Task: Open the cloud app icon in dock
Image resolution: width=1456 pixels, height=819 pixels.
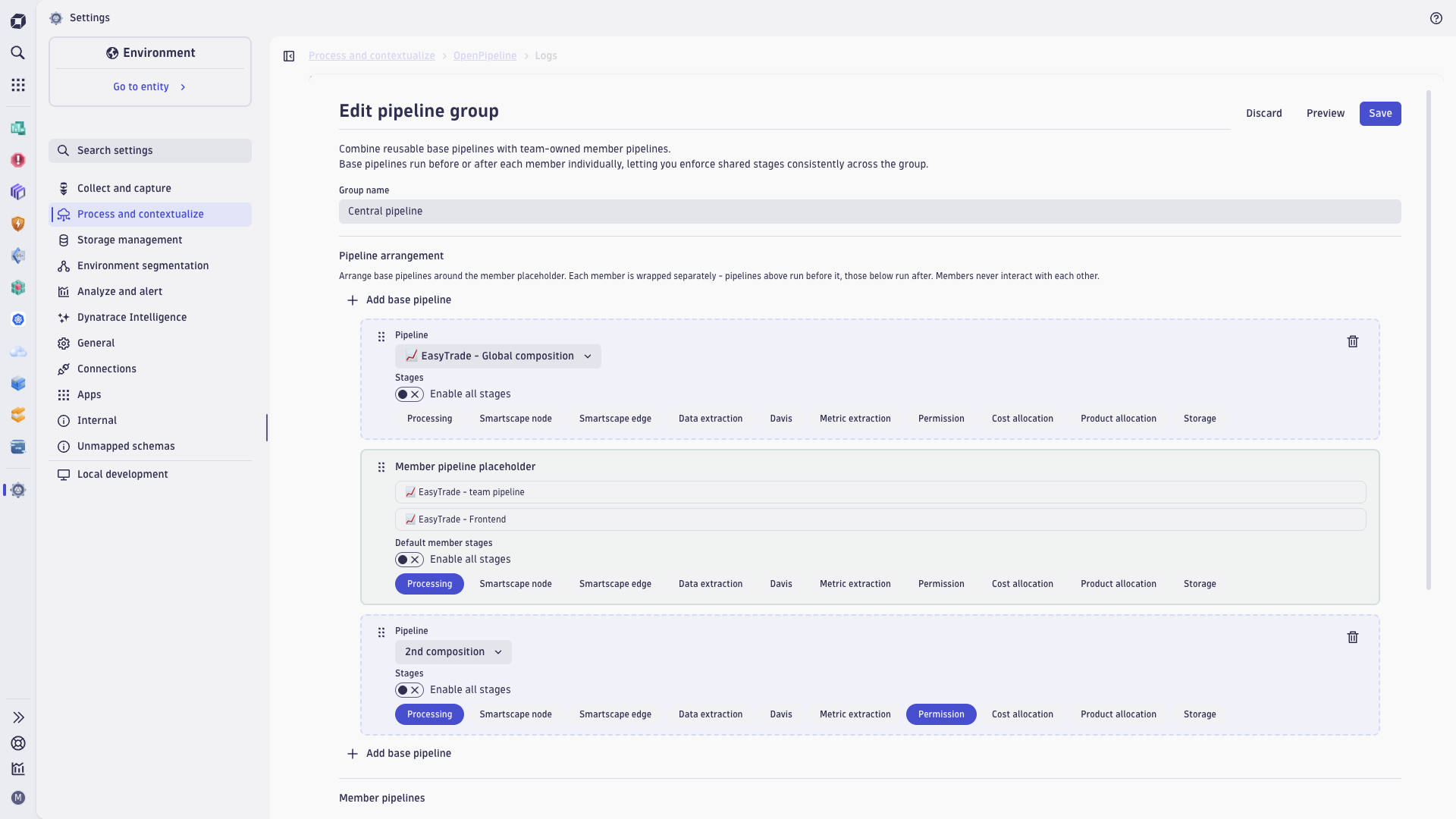Action: [x=18, y=351]
